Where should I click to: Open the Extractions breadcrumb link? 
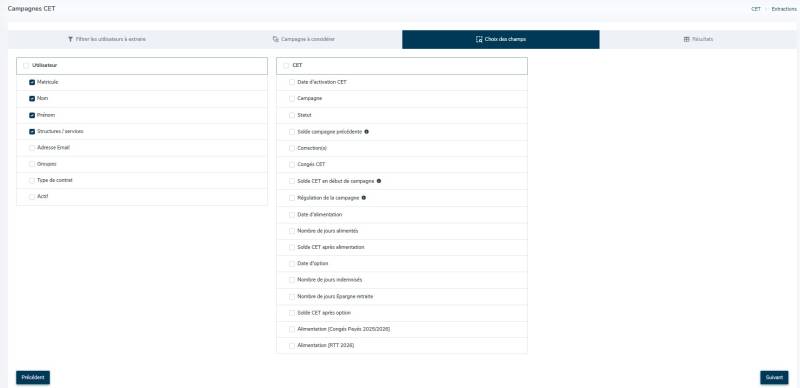click(784, 9)
